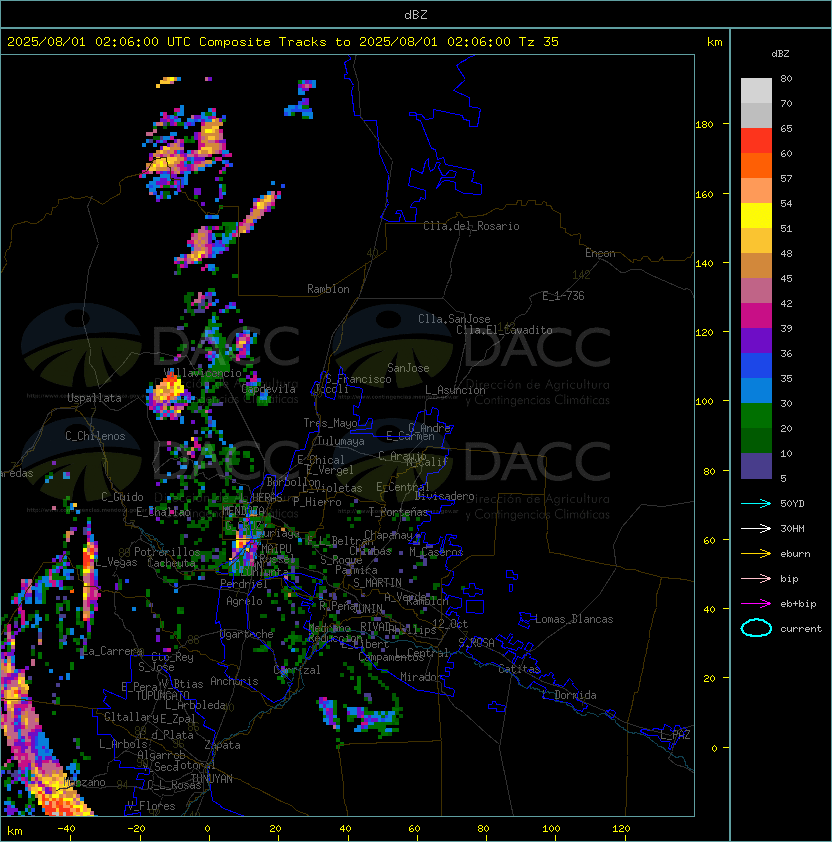Screen dimensions: 832x842
Task: Click the 'V_Flores' map label
Action: point(151,806)
